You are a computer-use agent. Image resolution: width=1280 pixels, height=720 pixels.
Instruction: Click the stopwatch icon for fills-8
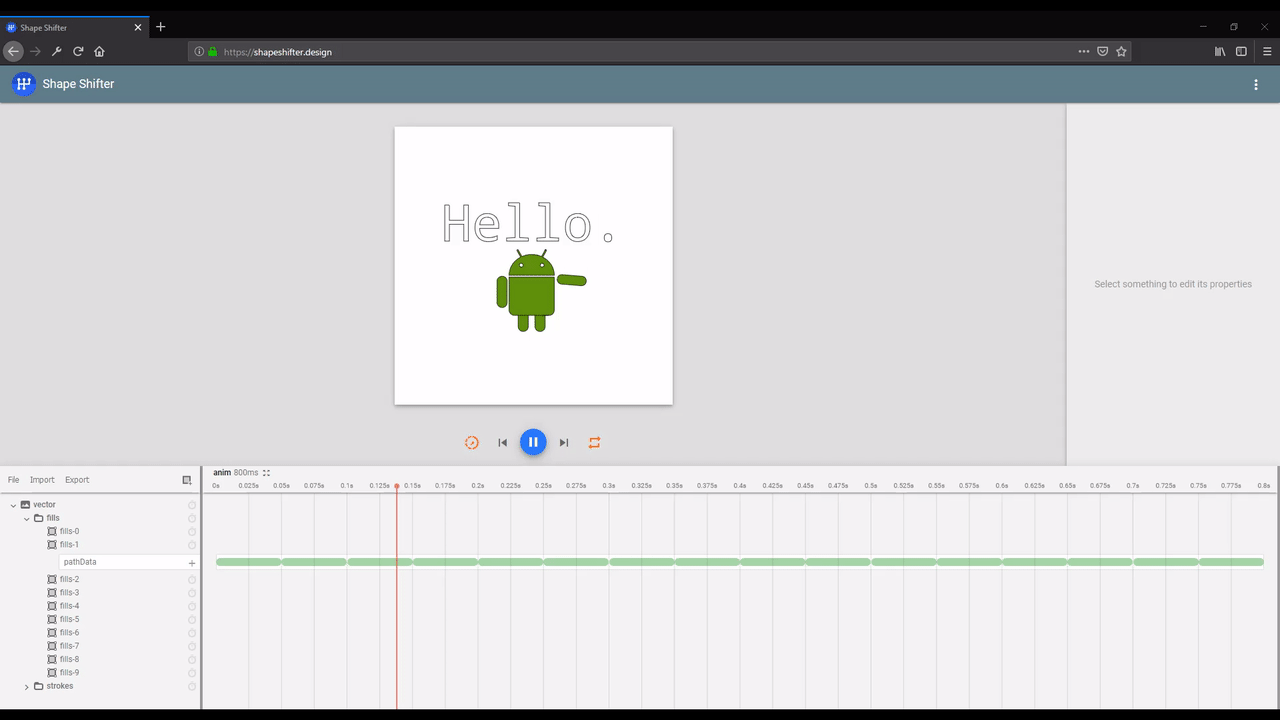192,659
